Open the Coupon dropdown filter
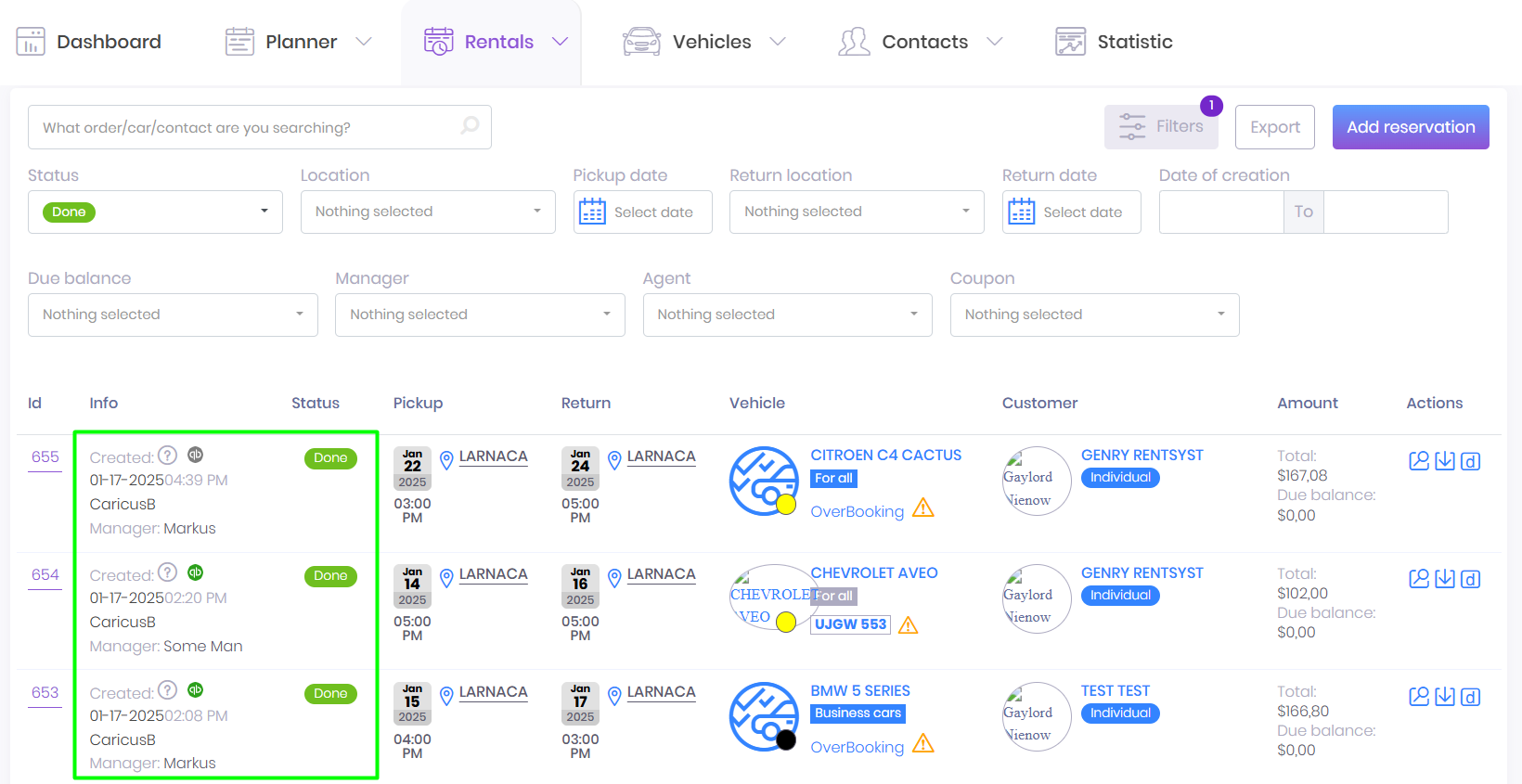The width and height of the screenshot is (1522, 784). [1094, 315]
